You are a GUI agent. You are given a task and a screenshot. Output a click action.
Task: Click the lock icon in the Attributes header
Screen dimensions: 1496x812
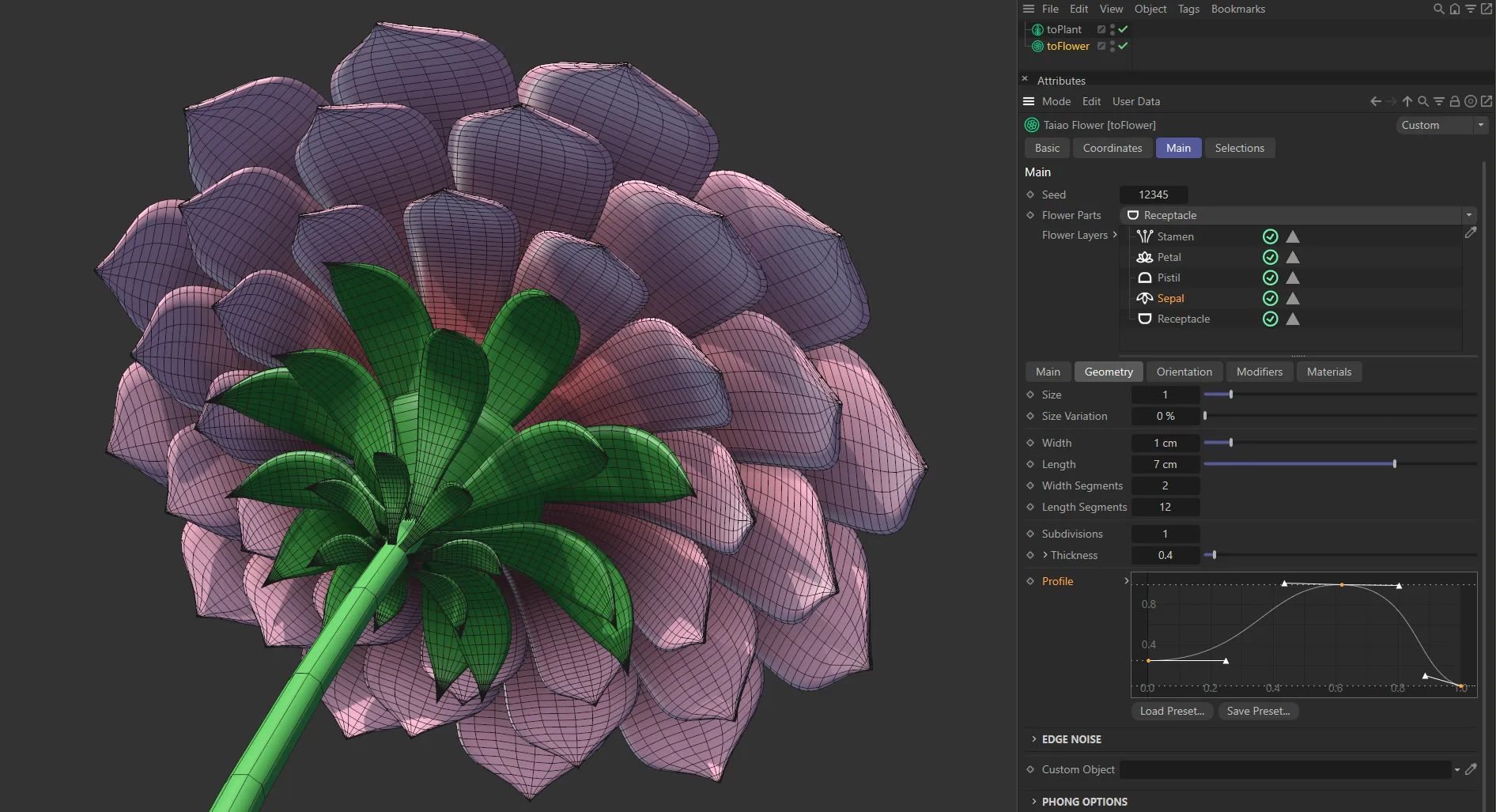[x=1455, y=101]
